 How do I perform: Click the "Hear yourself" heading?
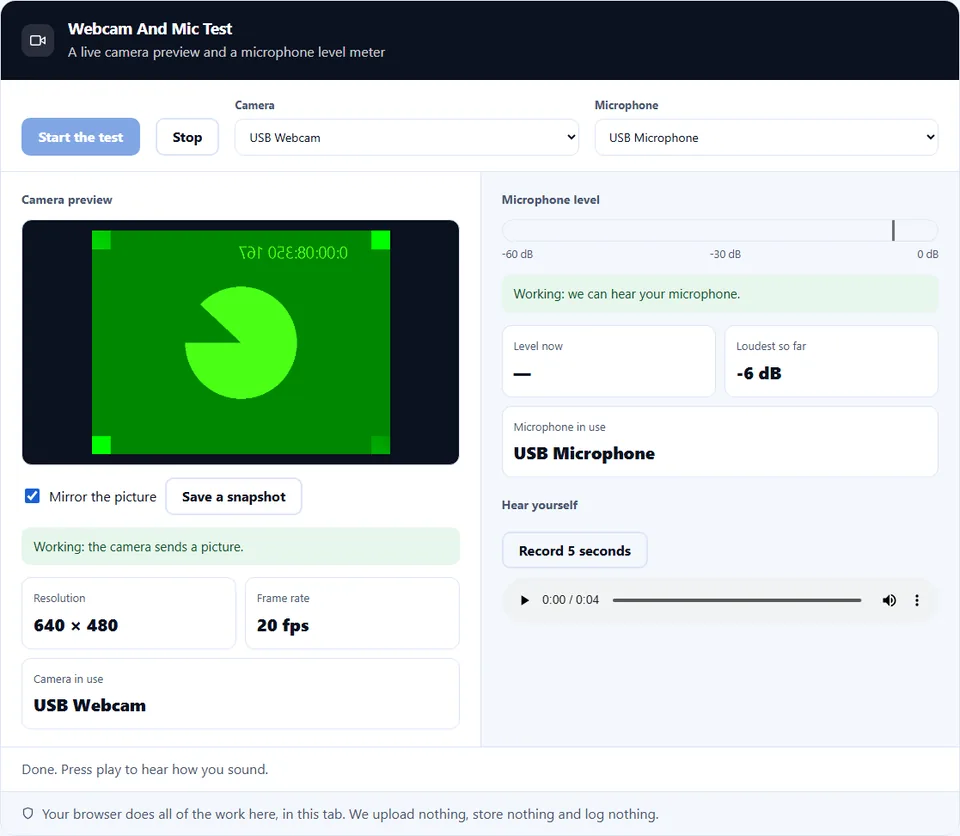(x=539, y=505)
